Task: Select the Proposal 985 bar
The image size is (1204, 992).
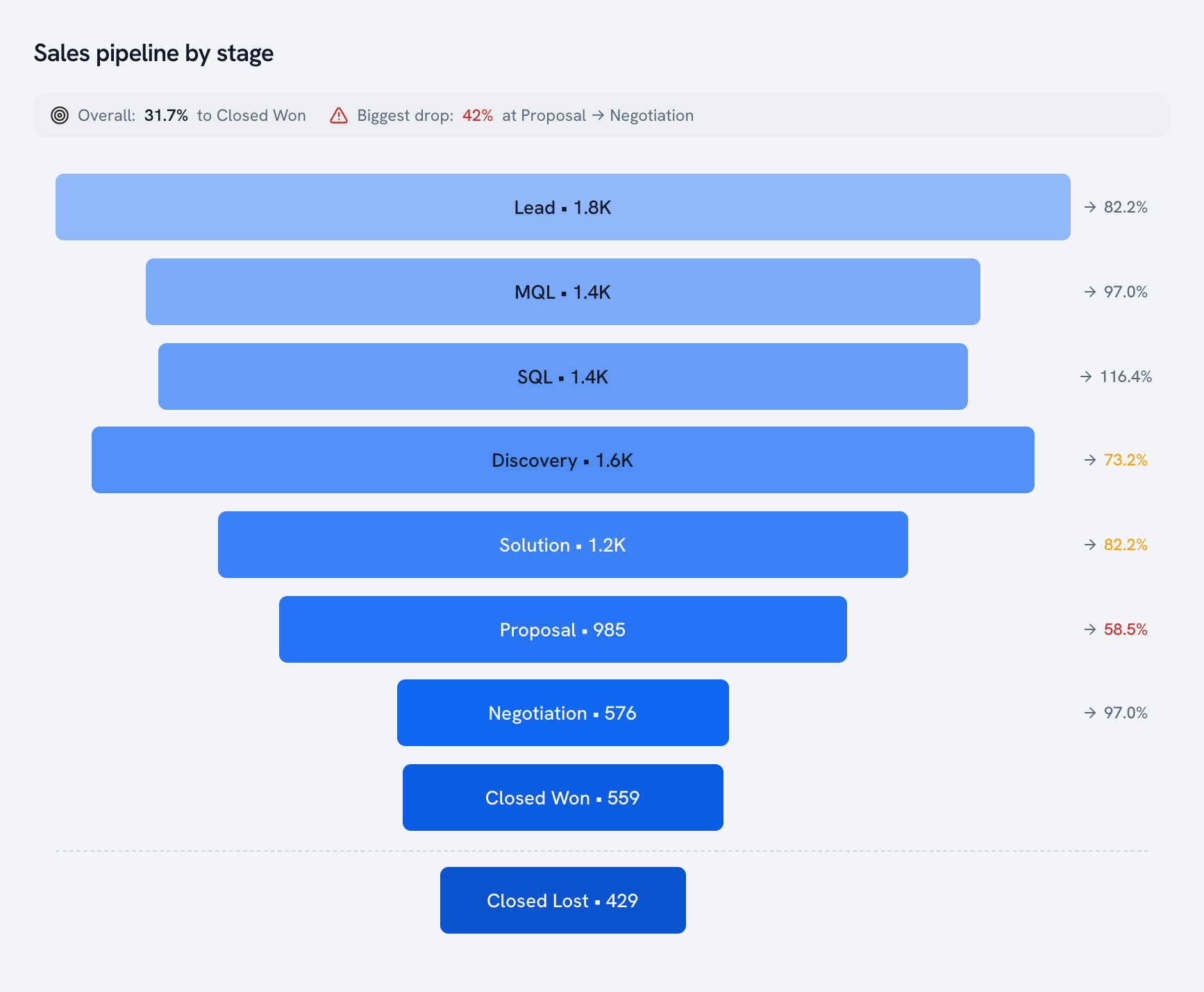Action: [563, 629]
